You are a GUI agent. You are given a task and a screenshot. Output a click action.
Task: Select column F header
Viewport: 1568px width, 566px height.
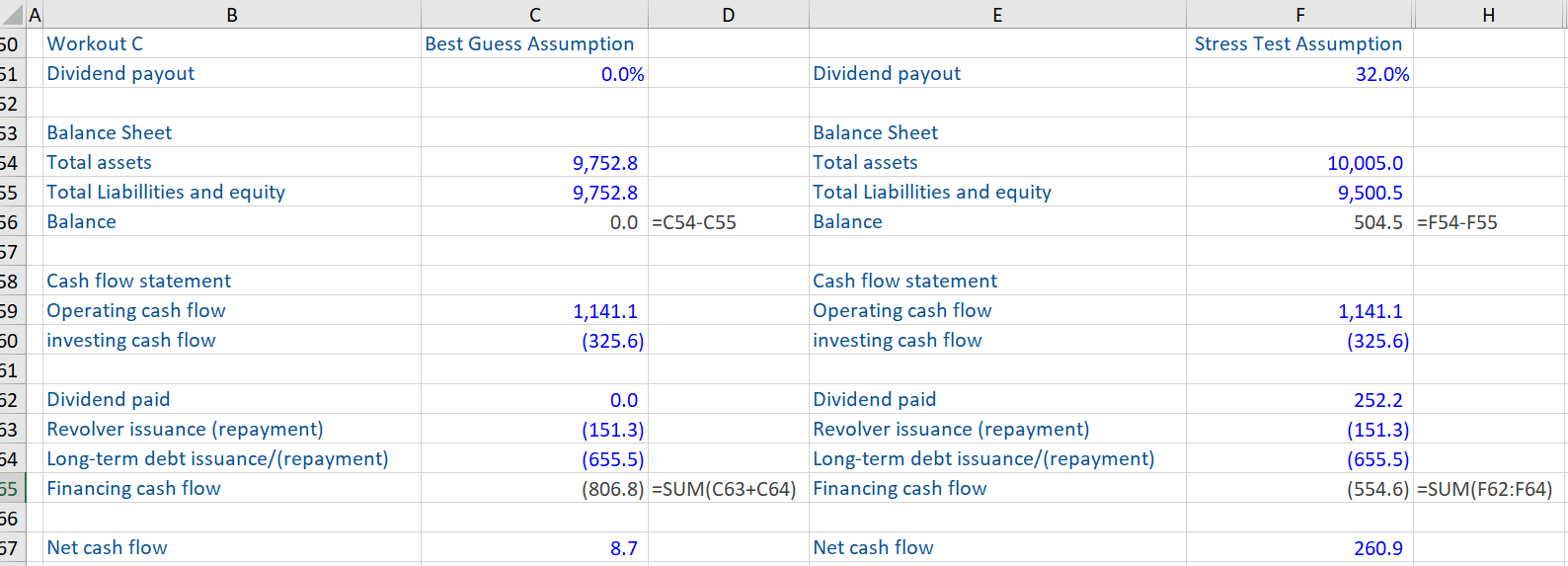[1299, 15]
